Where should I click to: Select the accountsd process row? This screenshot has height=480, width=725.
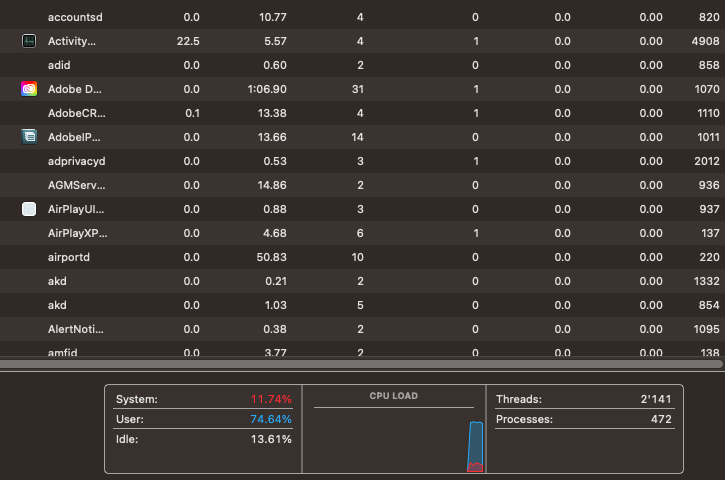(362, 17)
